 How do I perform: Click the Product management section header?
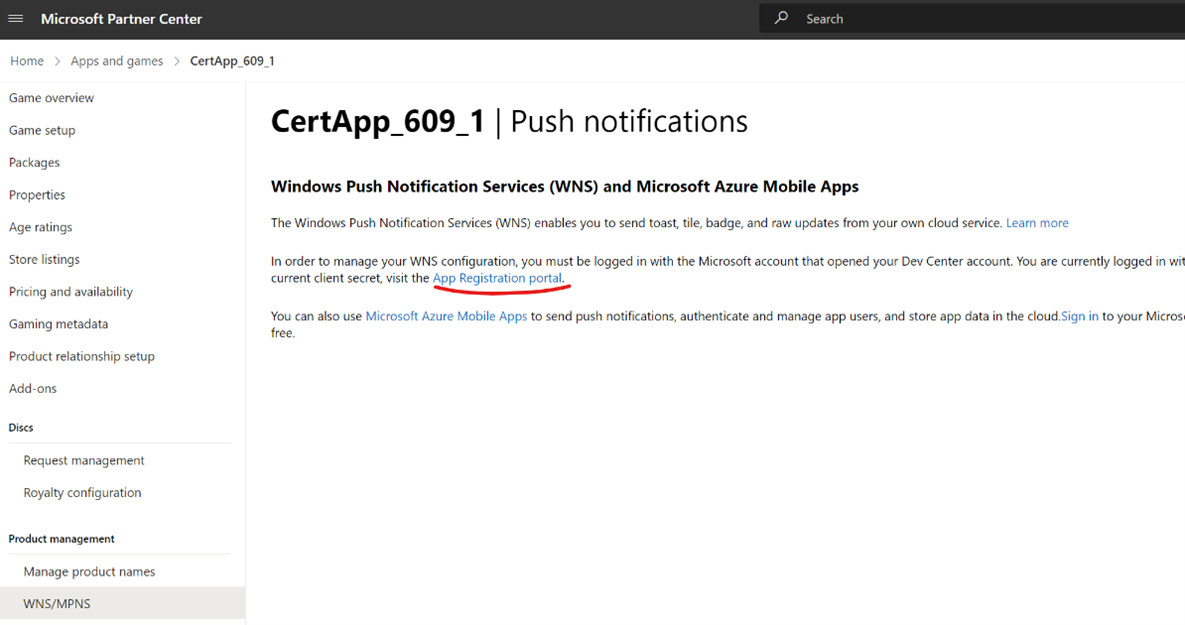click(61, 539)
